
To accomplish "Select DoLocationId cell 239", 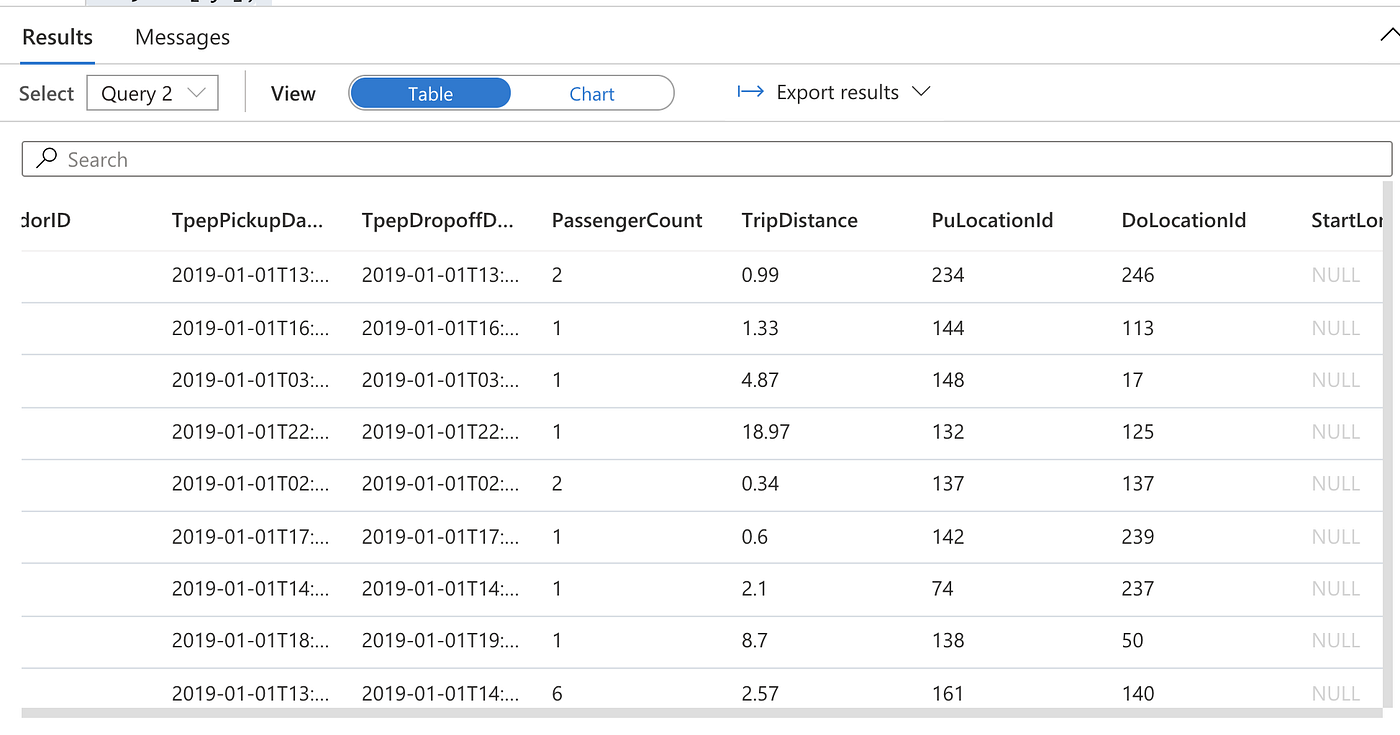I will [x=1138, y=537].
